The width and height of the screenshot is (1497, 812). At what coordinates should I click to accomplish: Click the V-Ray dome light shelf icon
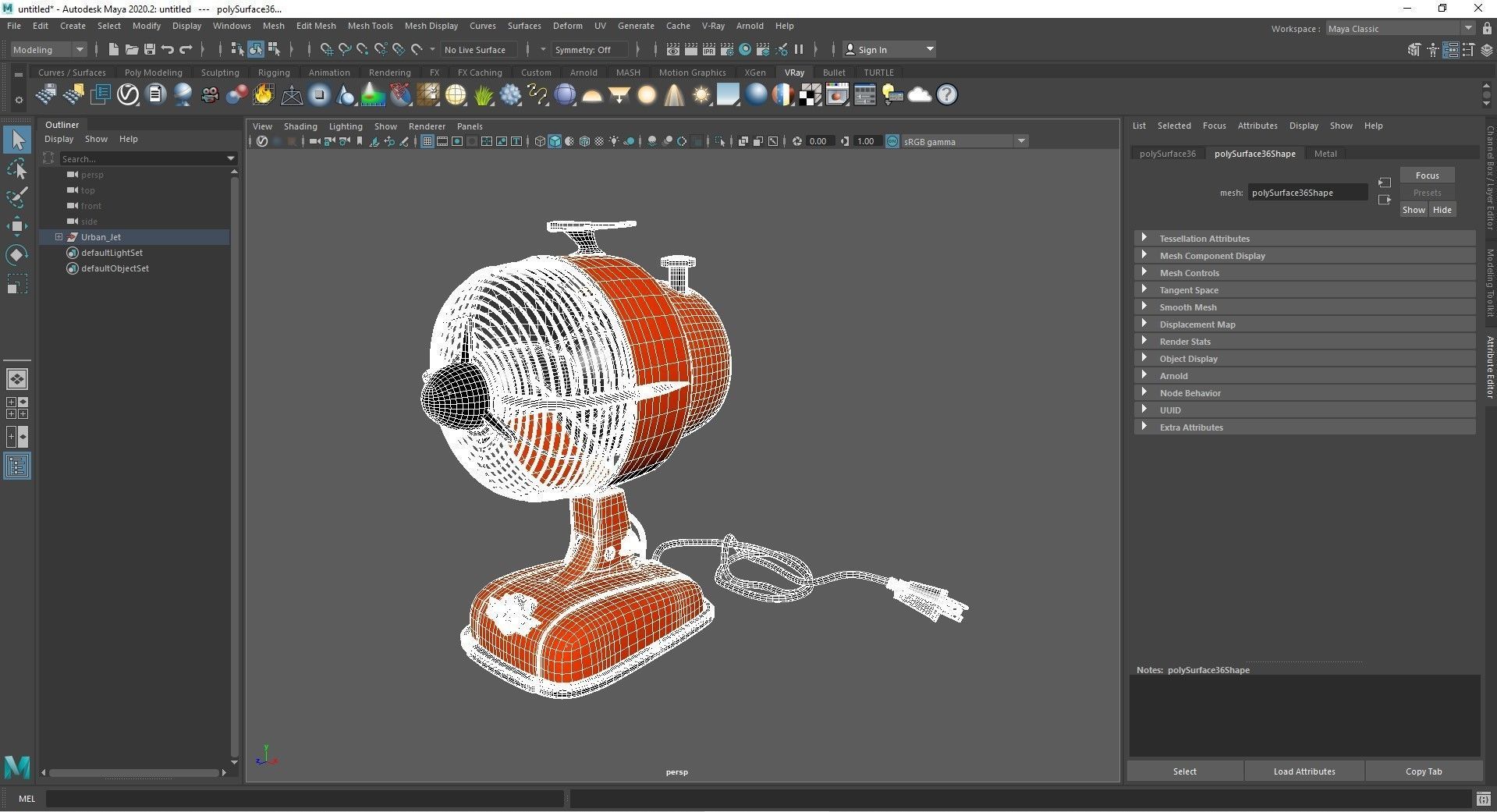point(592,95)
